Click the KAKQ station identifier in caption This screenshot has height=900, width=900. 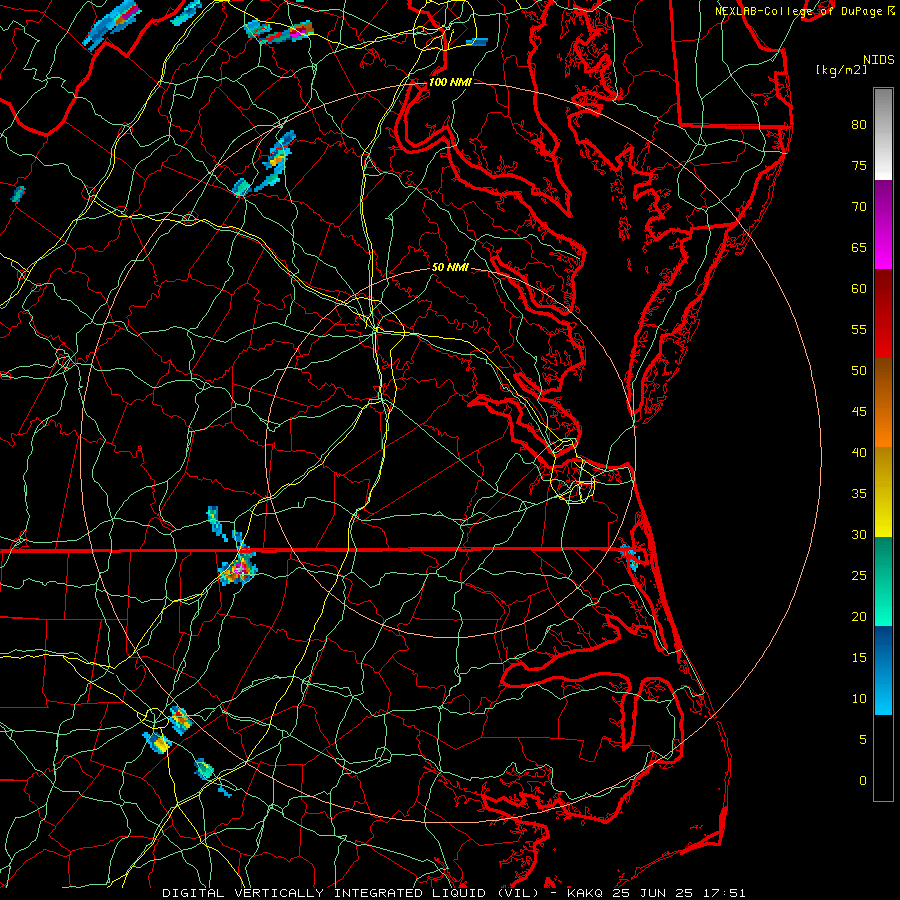586,893
